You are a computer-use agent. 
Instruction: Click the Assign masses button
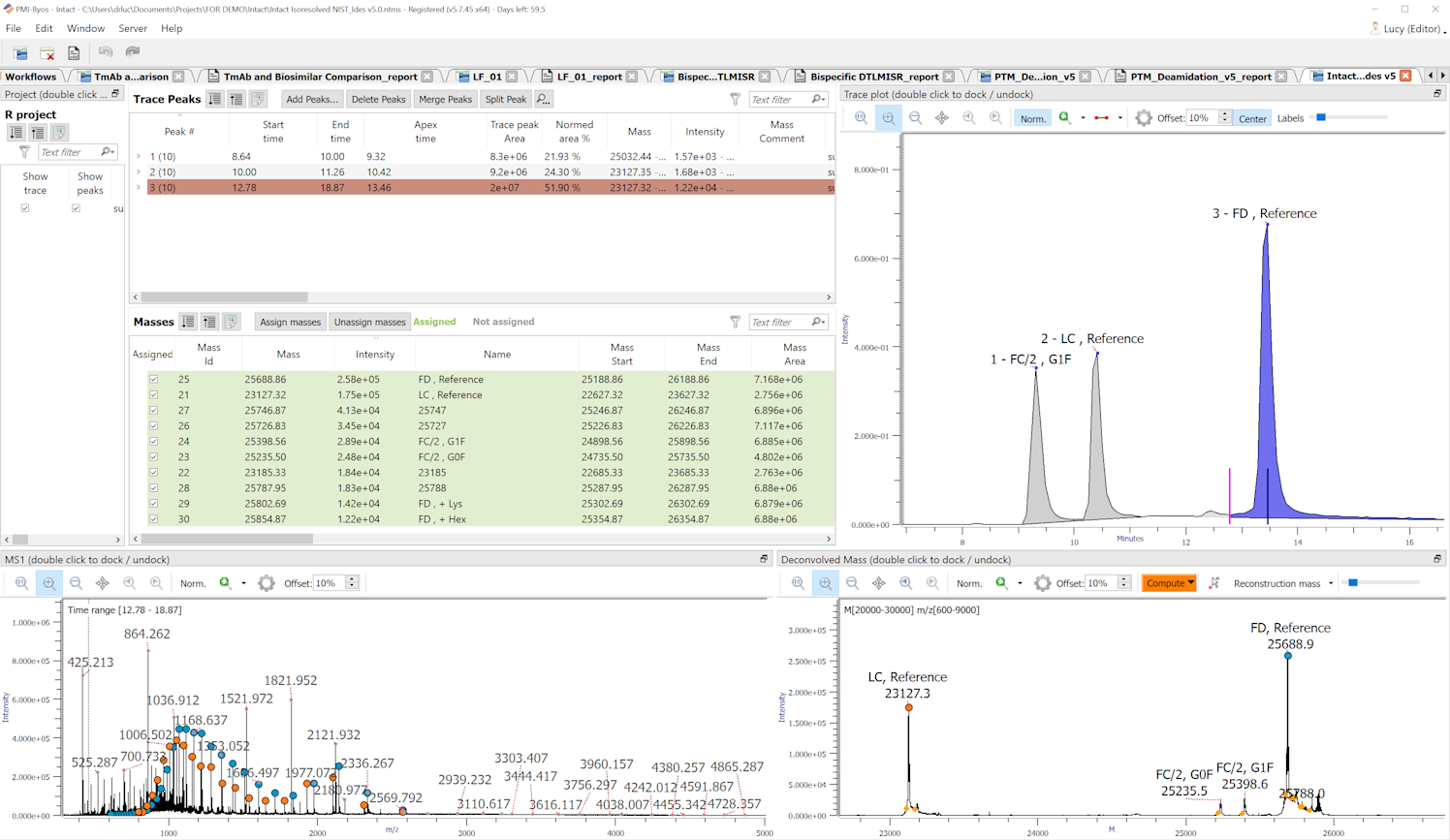tap(290, 322)
